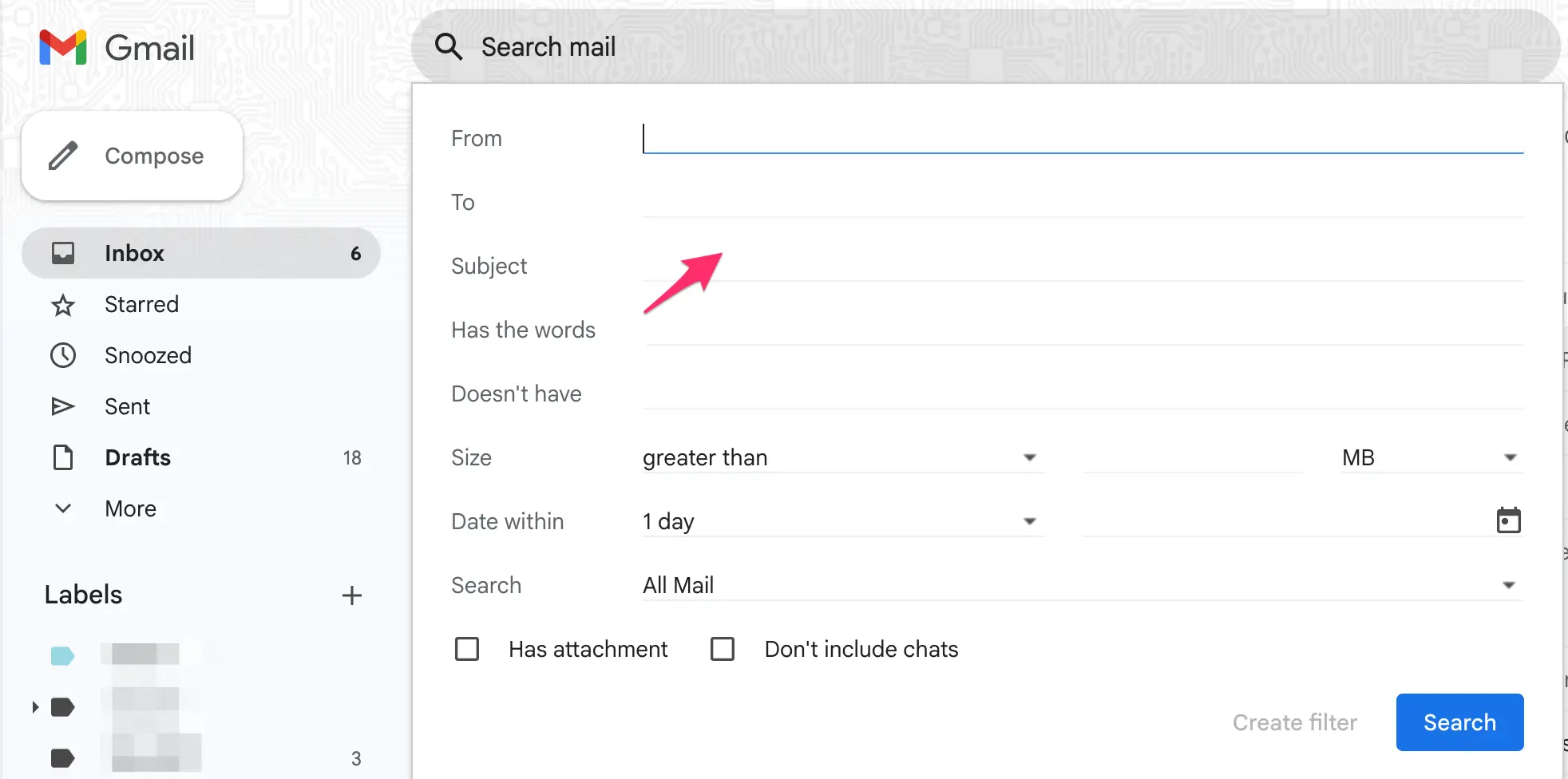Viewport: 1568px width, 779px height.
Task: Open the Starred folder star icon
Action: pyautogui.click(x=63, y=304)
